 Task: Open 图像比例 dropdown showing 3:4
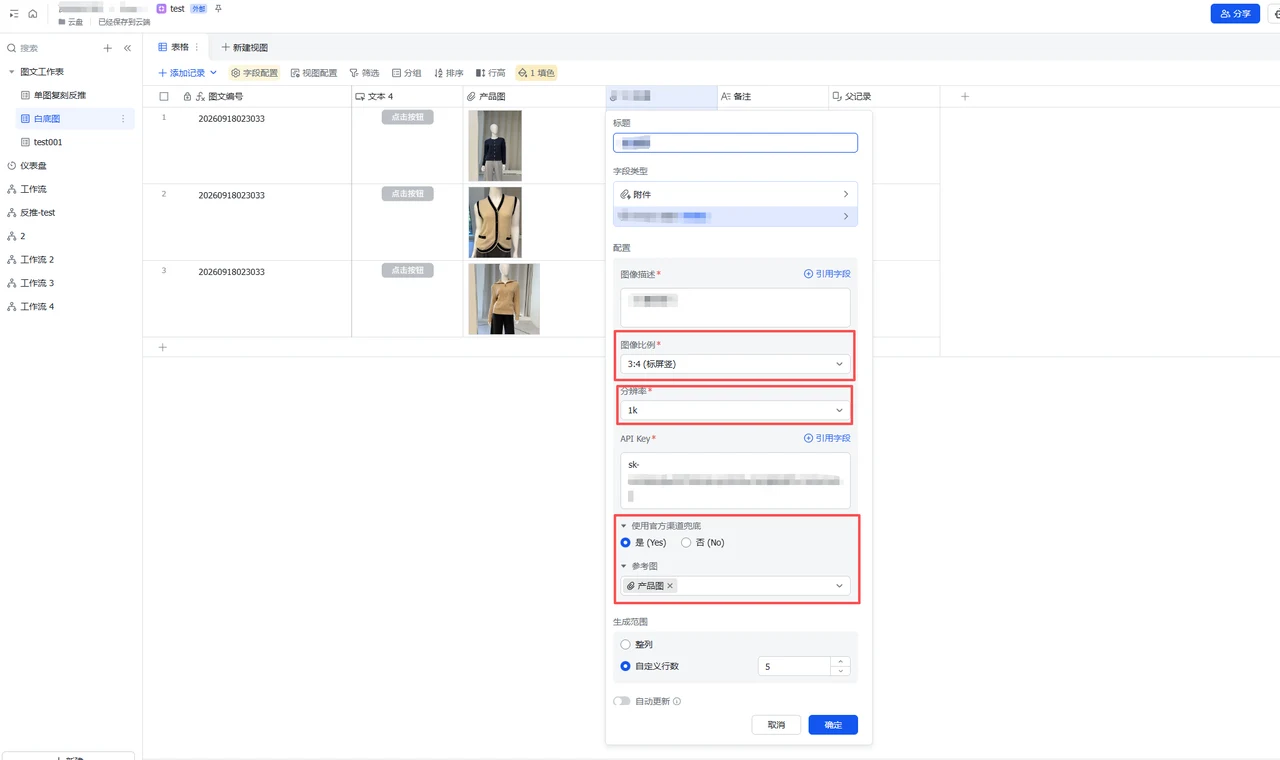(735, 364)
